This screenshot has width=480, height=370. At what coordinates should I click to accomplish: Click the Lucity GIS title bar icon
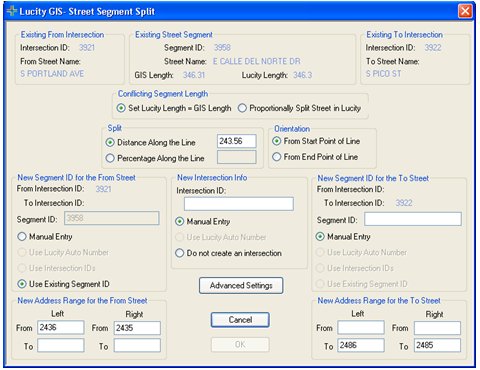pyautogui.click(x=12, y=11)
